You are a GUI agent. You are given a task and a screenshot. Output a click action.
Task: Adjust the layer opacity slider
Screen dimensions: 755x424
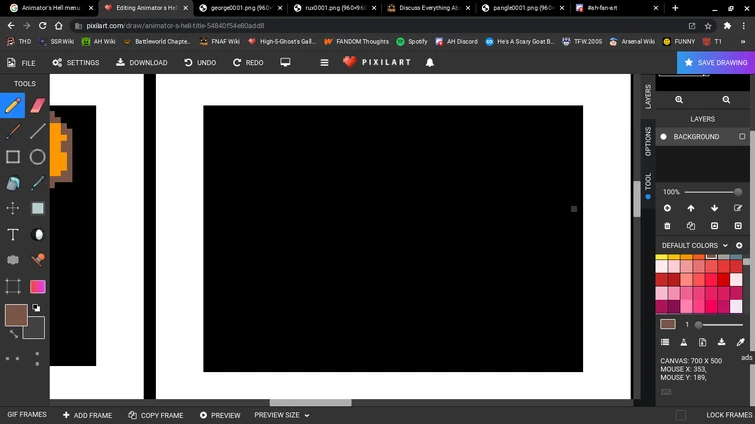(x=714, y=192)
